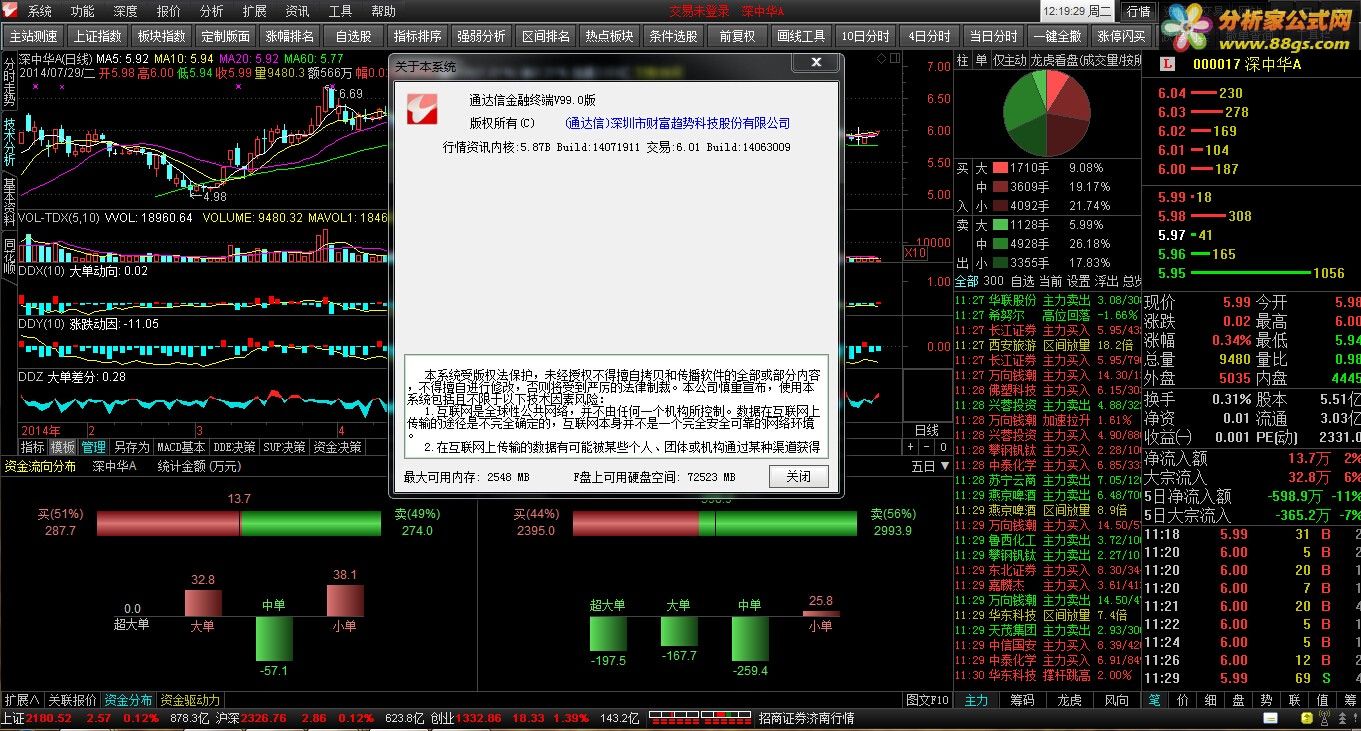
Task: Click the 画线工具 toolbar button
Action: [802, 36]
